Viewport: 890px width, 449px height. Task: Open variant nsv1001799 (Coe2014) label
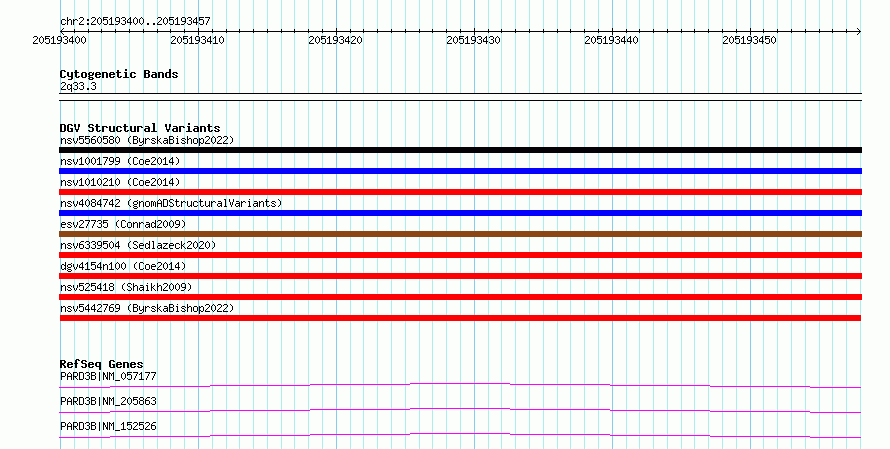120,161
